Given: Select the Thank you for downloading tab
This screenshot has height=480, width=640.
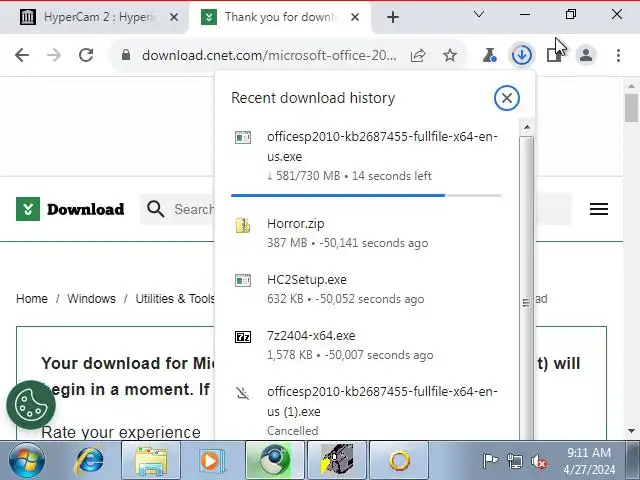Looking at the screenshot, I should pyautogui.click(x=280, y=17).
